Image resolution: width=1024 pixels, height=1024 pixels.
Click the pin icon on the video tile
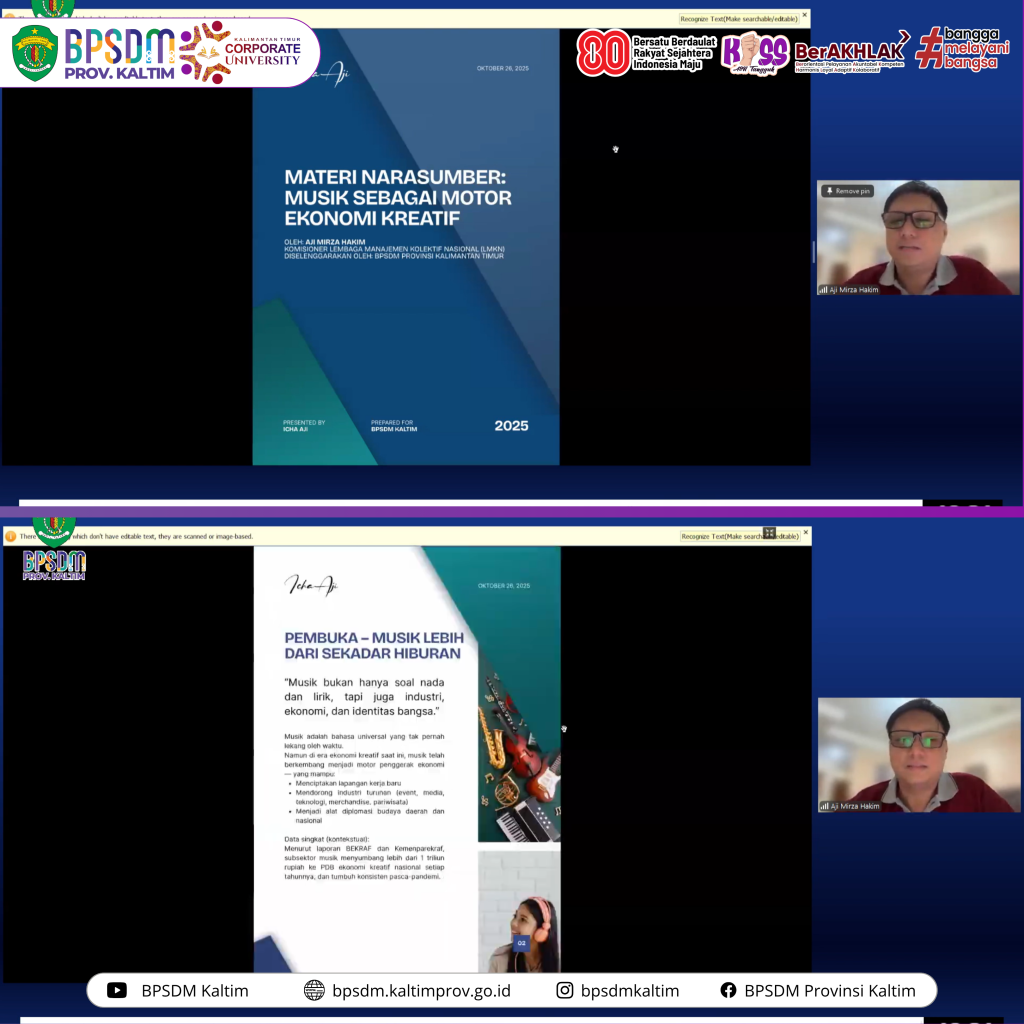(x=829, y=191)
